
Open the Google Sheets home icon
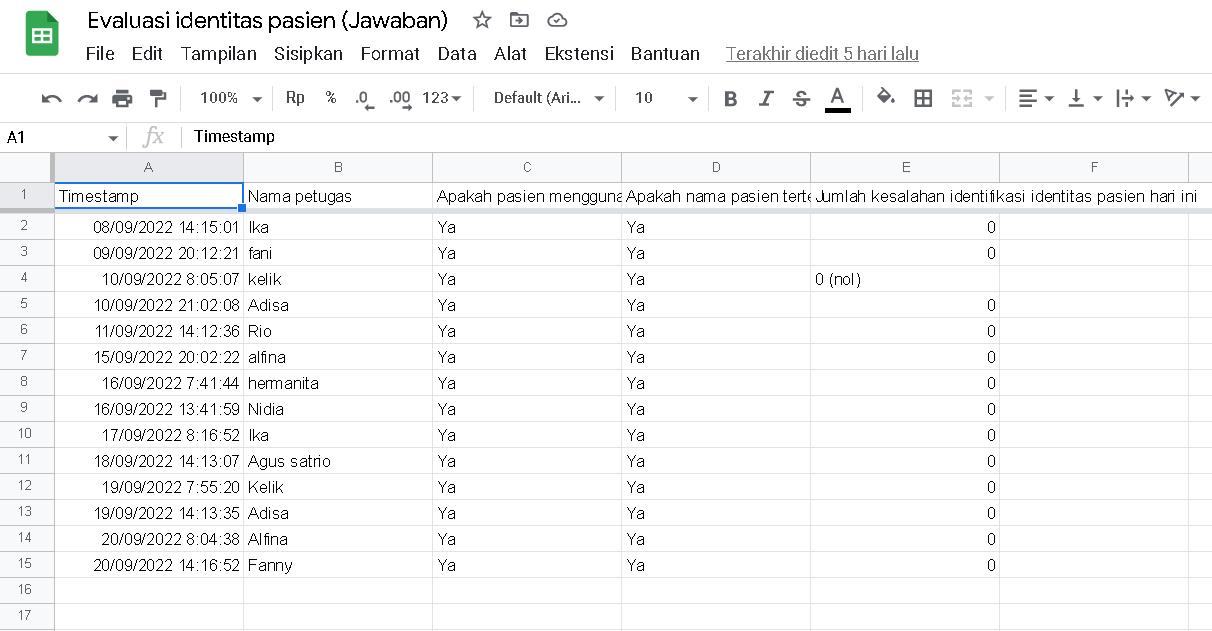[42, 35]
